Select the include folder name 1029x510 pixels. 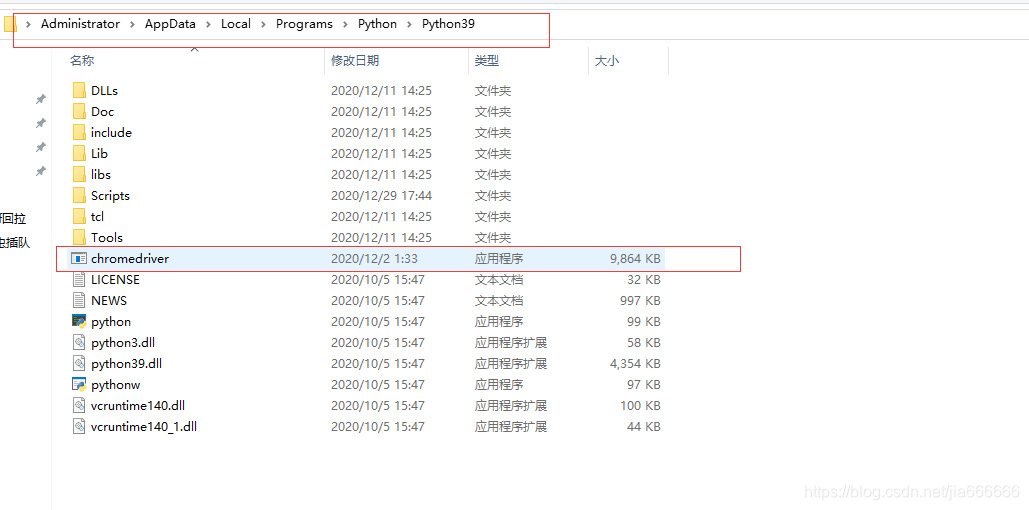click(x=112, y=133)
